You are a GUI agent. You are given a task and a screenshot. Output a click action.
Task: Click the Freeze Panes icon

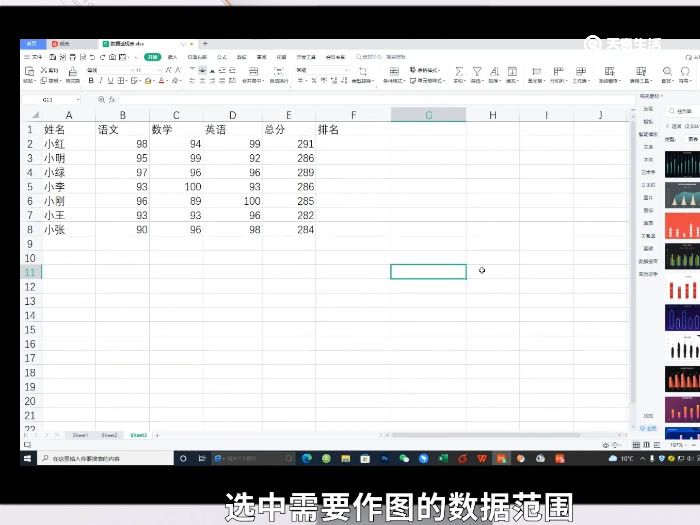pos(609,71)
